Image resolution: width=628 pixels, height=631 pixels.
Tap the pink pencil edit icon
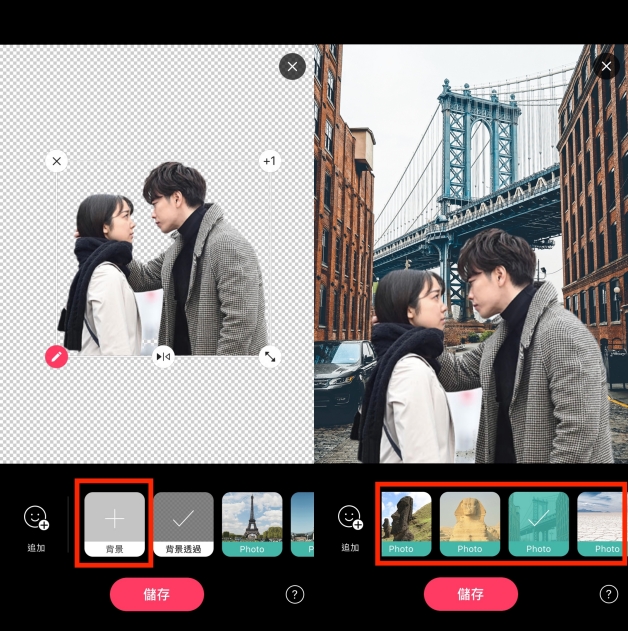pyautogui.click(x=56, y=355)
